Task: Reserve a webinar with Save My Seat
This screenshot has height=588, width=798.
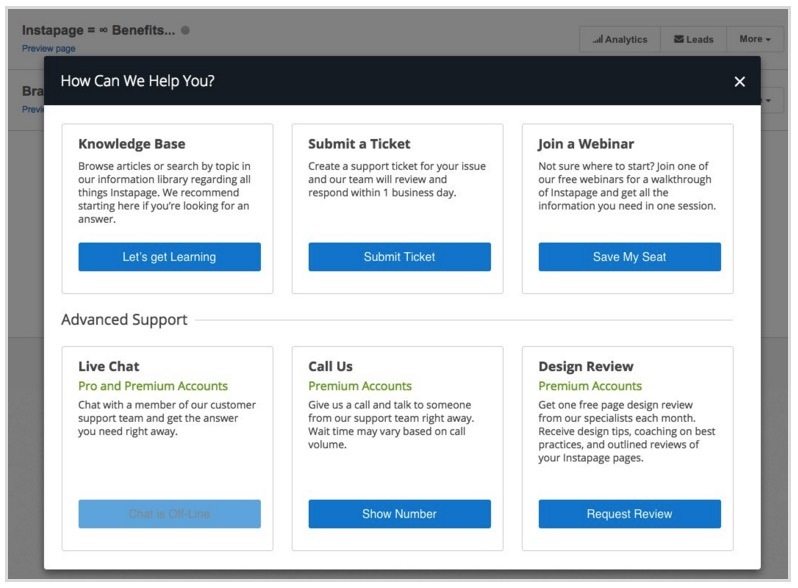Action: (x=630, y=257)
